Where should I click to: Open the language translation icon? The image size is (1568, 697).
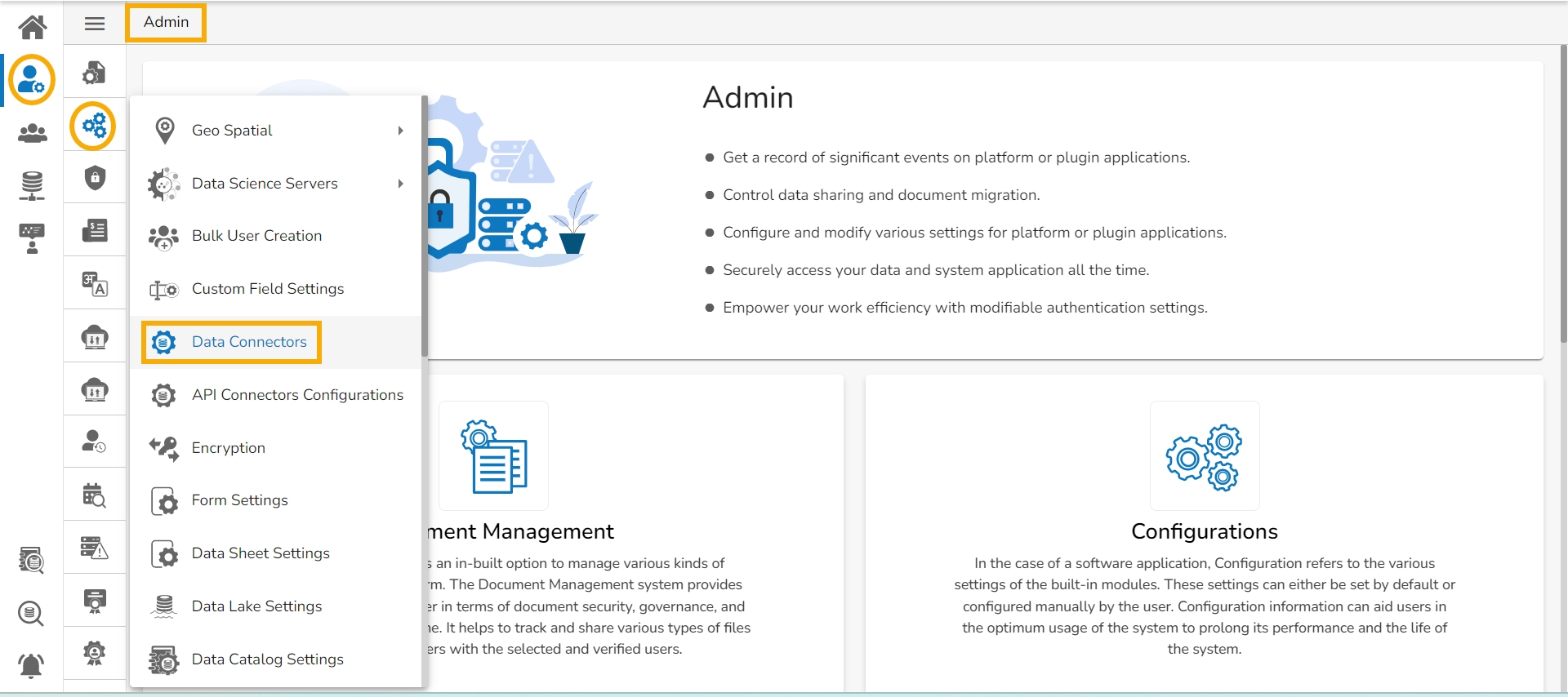point(95,284)
